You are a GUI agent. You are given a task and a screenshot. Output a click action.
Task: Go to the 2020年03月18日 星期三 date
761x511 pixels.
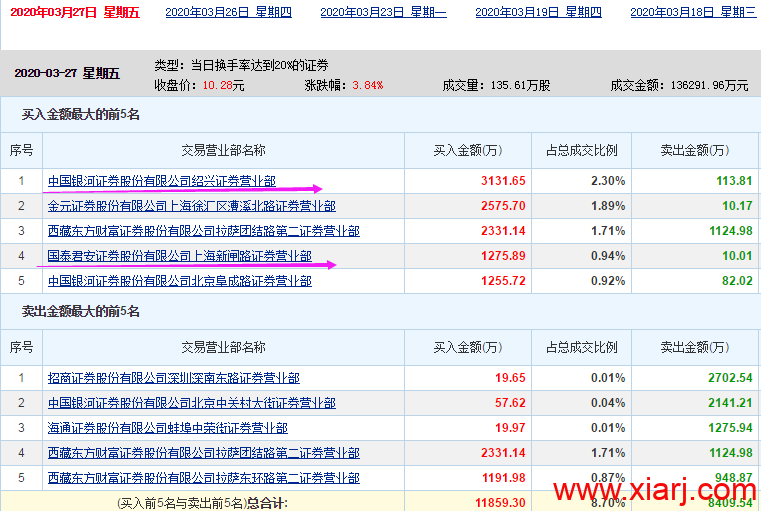(693, 12)
